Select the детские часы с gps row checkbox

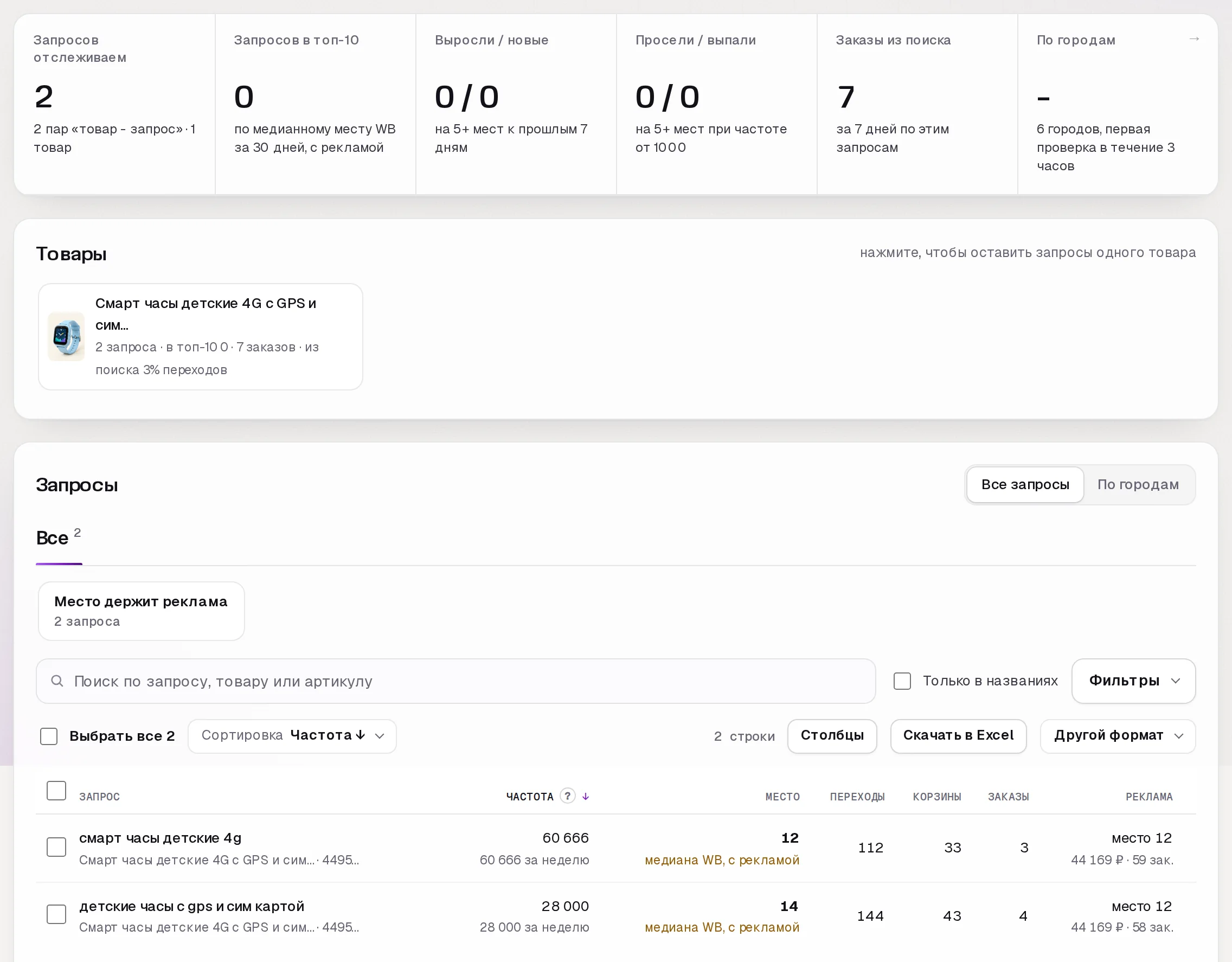coord(56,914)
